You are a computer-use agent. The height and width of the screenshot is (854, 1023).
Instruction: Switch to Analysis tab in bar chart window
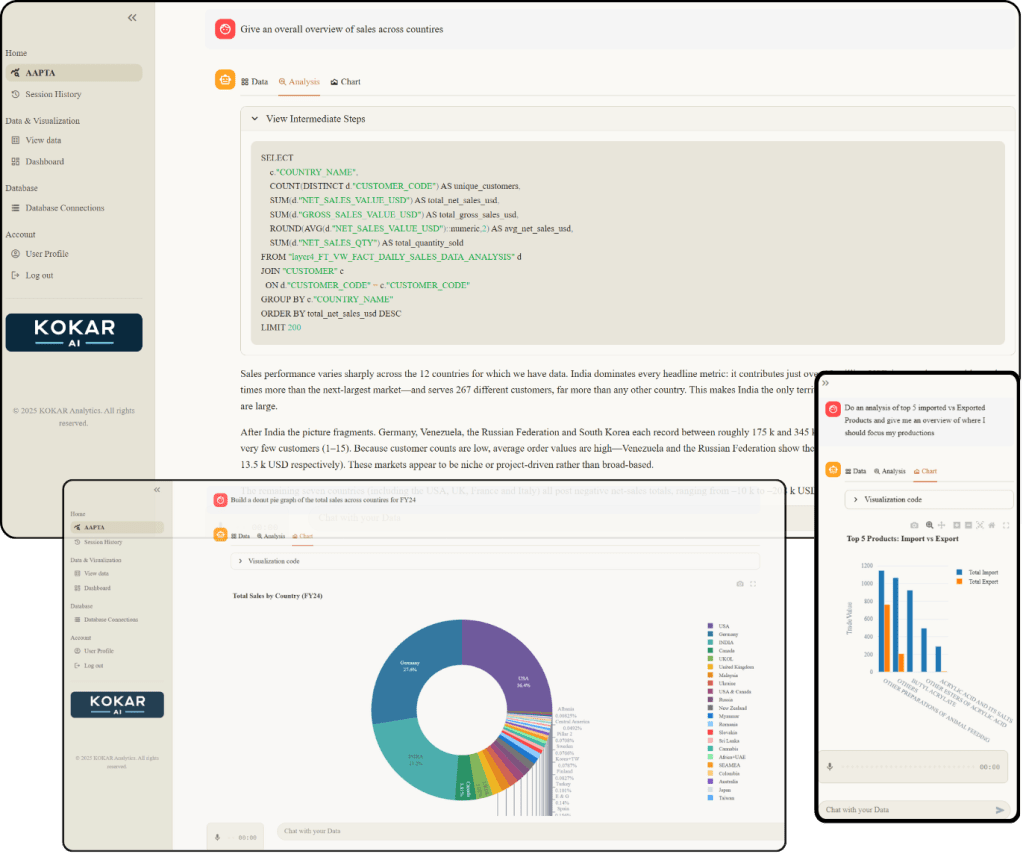(889, 470)
